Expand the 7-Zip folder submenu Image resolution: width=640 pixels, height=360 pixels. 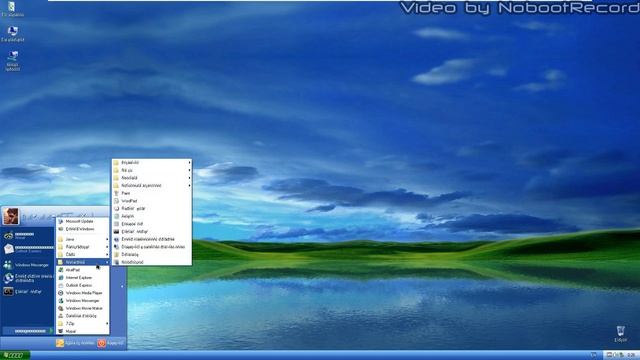(x=83, y=323)
